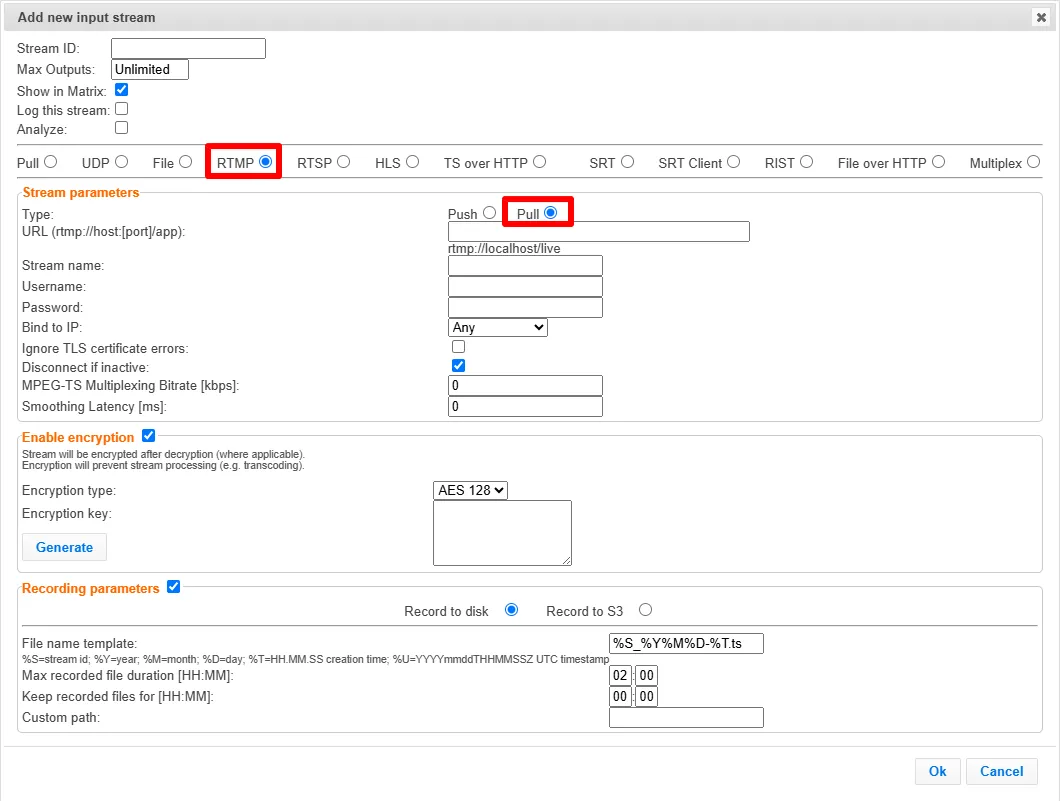Open the Bind to IP dropdown
This screenshot has height=801, width=1060.
(x=498, y=328)
